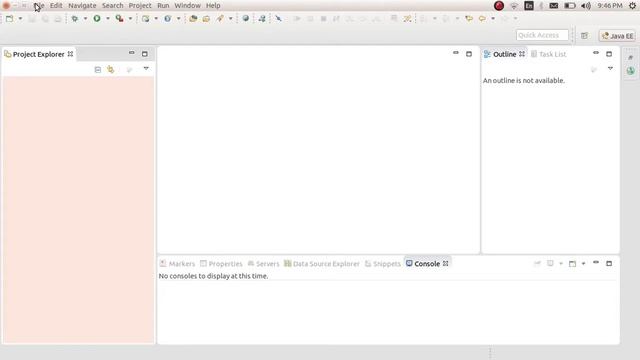Screen dimensions: 640x360
Task: Click the Open Type toolbar icon
Action: tap(193, 18)
